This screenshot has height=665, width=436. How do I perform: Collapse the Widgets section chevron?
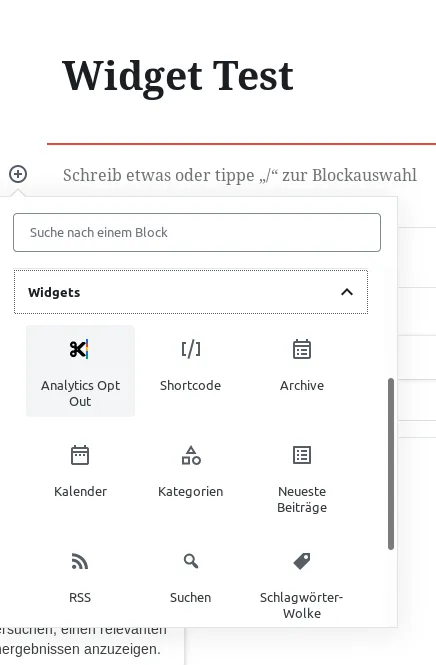[x=347, y=292]
